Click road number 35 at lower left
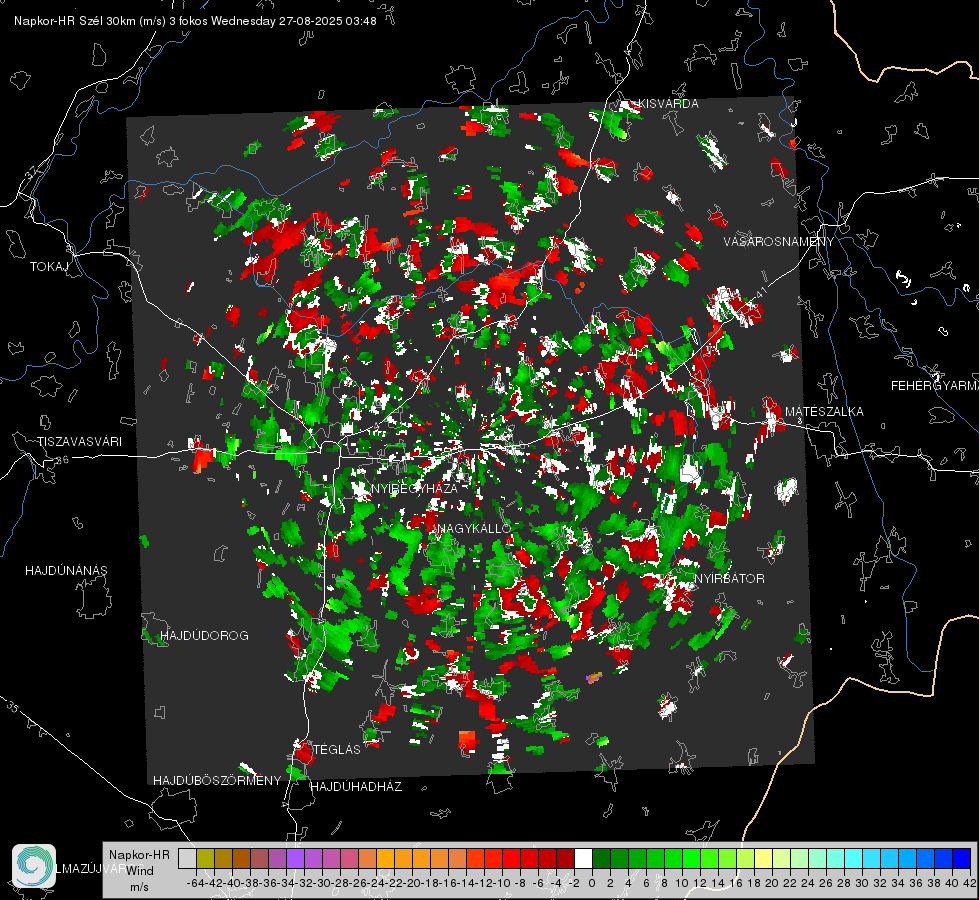Viewport: 979px width, 900px height. (x=13, y=707)
